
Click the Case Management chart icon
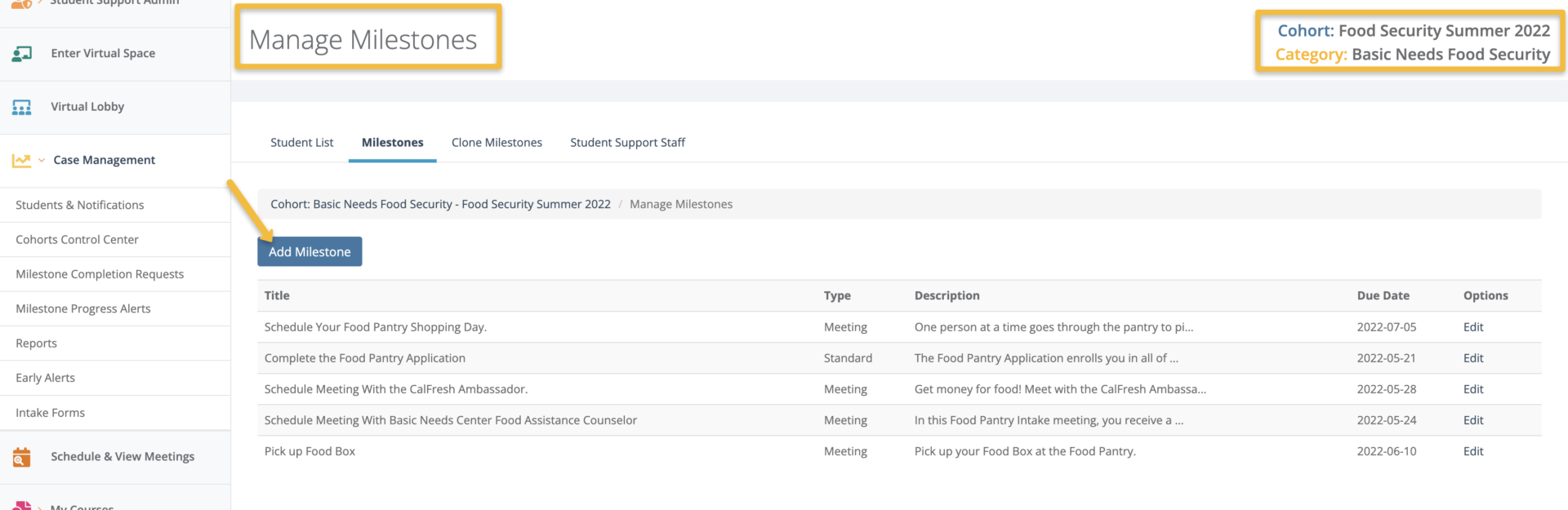coord(21,161)
